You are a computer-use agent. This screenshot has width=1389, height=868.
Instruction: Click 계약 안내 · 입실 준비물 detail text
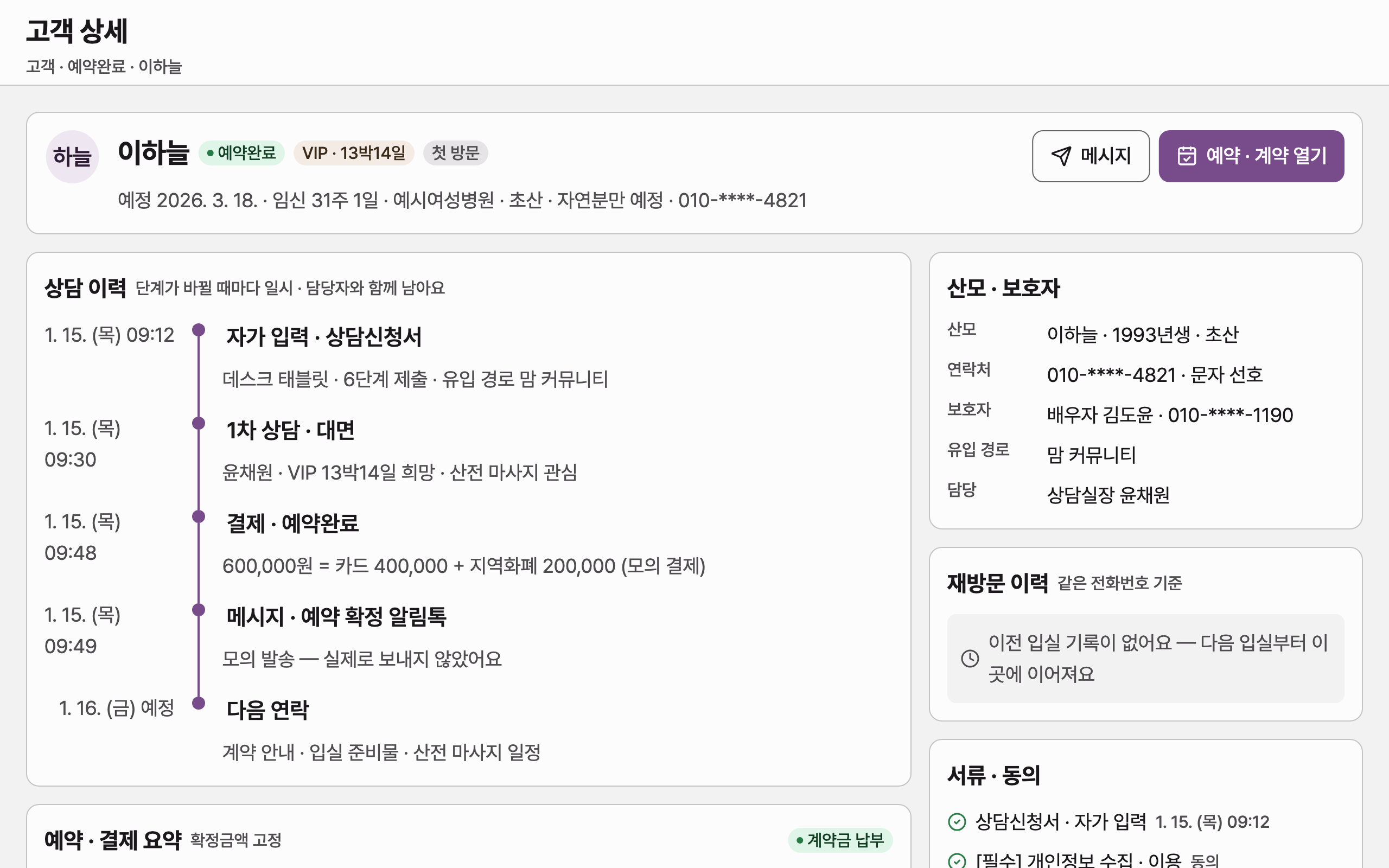pos(381,752)
